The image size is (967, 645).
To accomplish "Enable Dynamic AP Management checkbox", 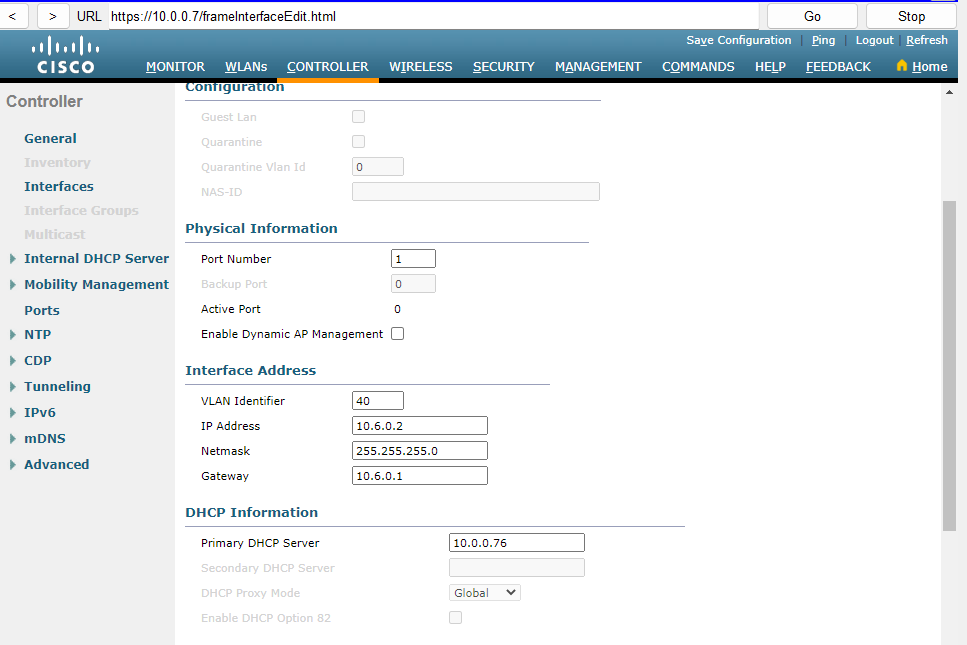I will coord(397,334).
